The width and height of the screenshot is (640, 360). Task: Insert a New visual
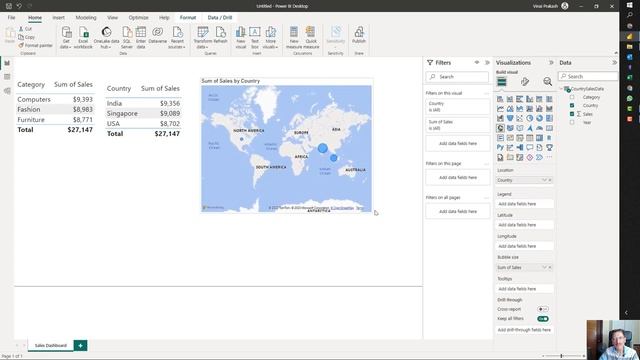pyautogui.click(x=241, y=38)
